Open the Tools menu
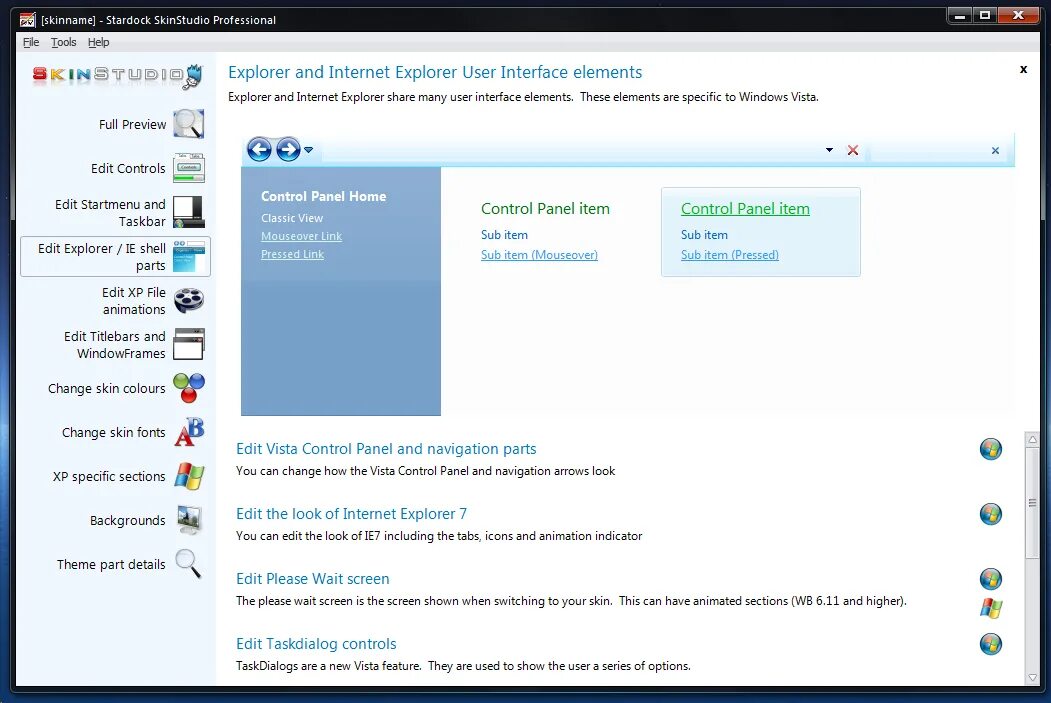This screenshot has height=703, width=1051. point(64,42)
